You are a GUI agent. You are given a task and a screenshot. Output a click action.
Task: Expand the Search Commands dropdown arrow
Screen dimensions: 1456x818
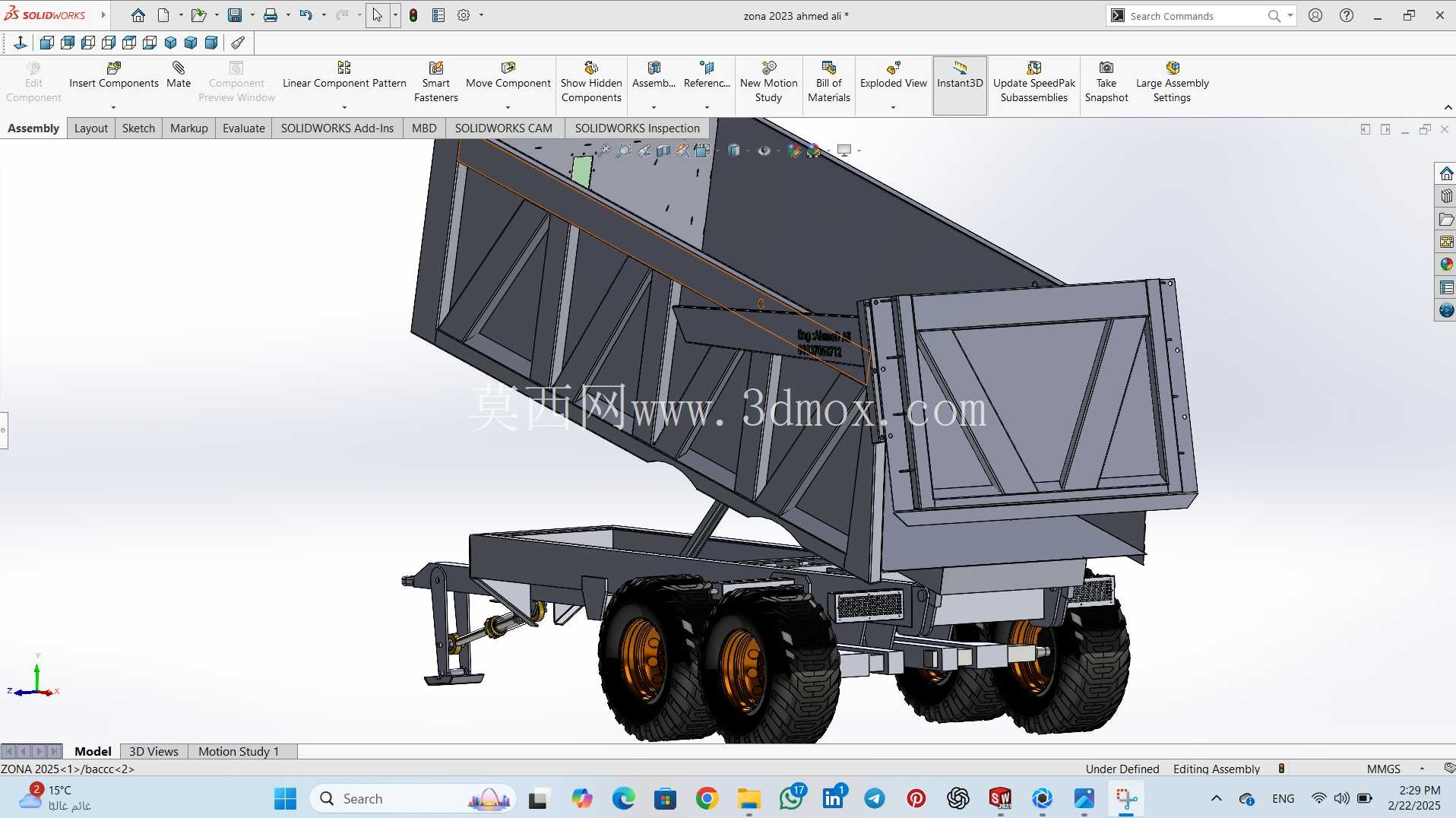pos(1290,15)
